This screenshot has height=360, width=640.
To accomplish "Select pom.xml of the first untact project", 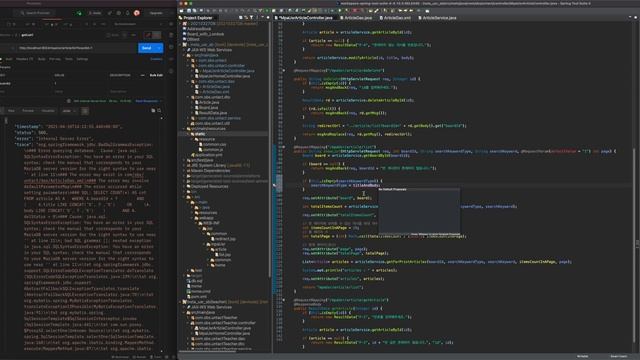I will 199,297.
